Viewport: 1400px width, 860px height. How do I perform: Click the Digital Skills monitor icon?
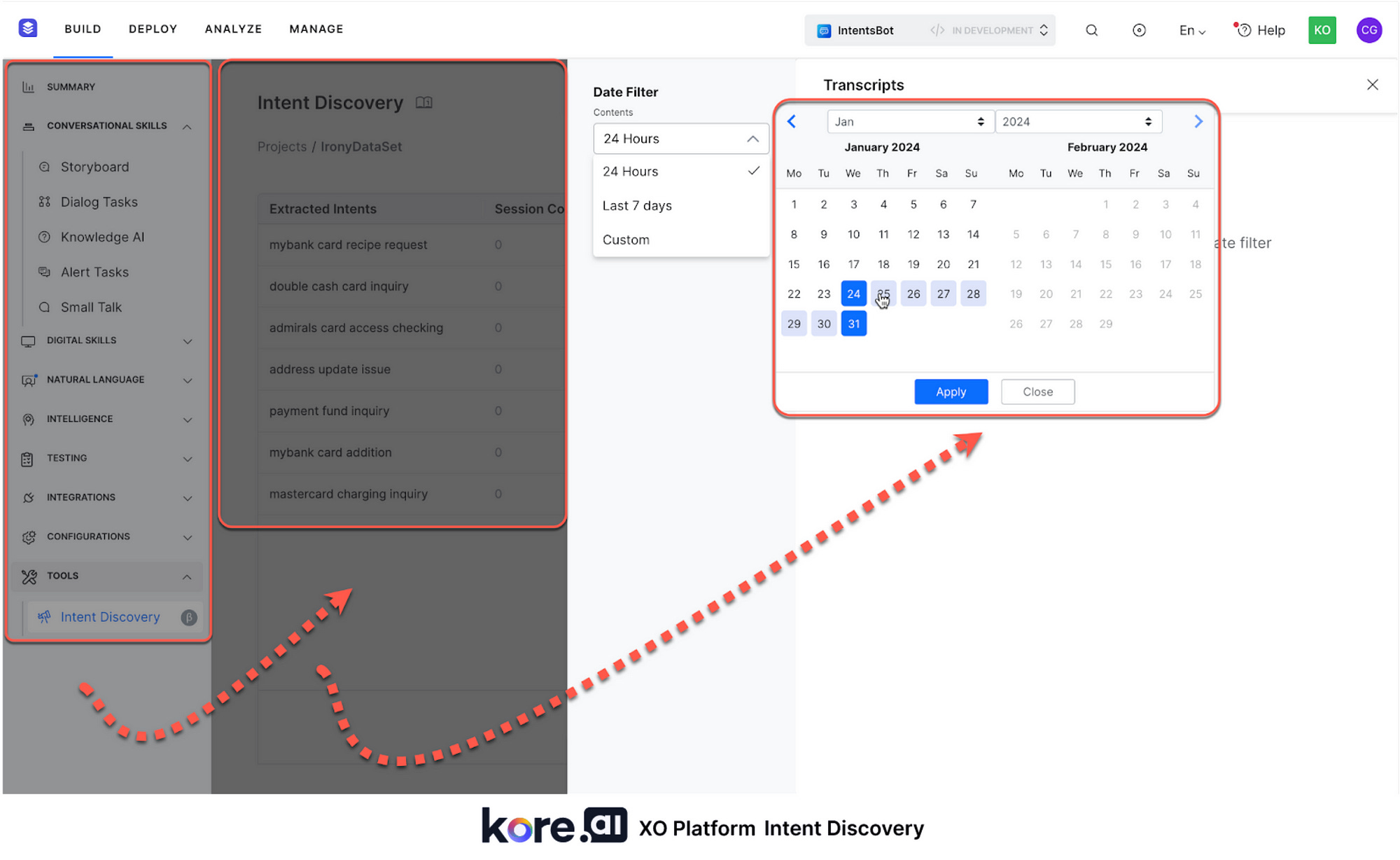(x=29, y=341)
